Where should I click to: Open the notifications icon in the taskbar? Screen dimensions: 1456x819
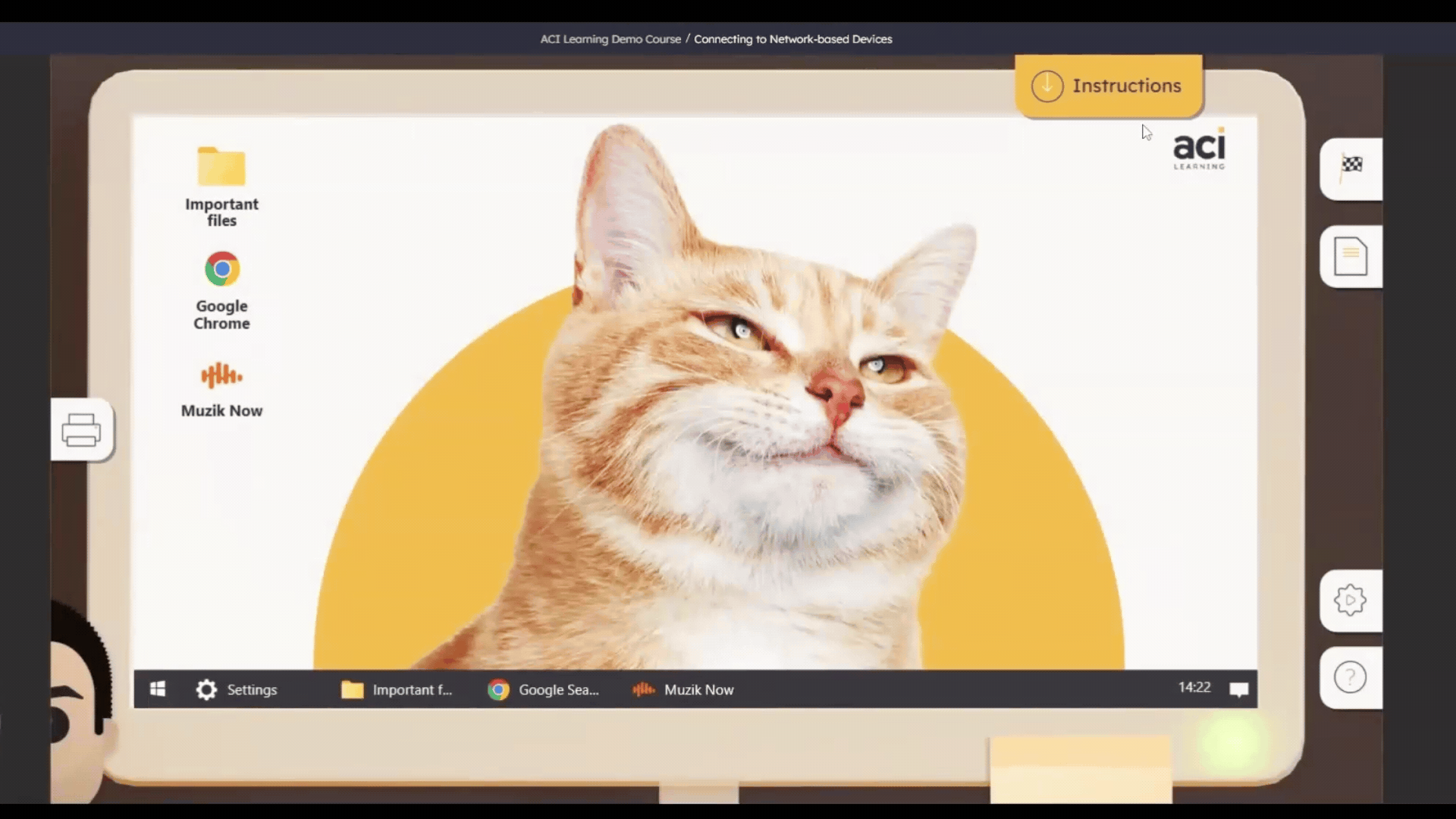[x=1239, y=689]
